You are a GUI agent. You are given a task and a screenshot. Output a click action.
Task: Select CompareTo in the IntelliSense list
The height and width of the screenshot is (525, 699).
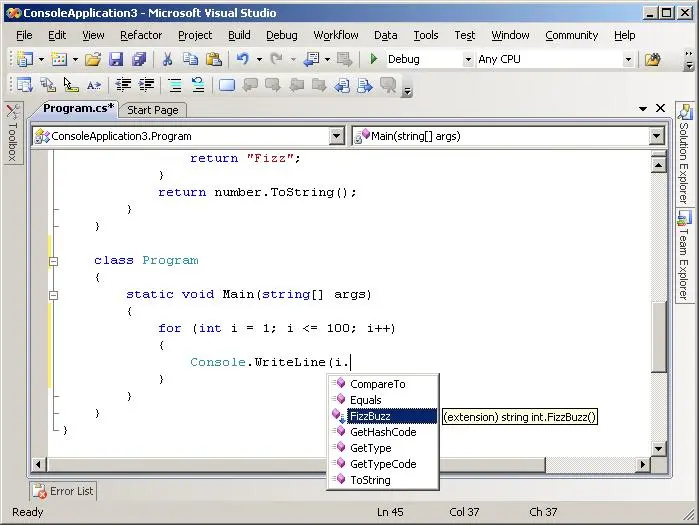click(x=383, y=384)
